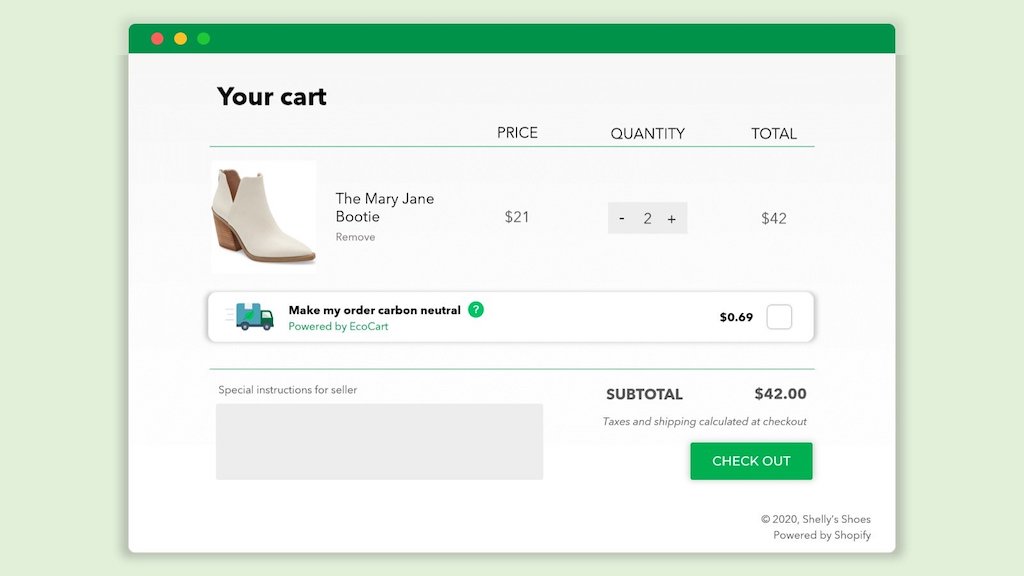This screenshot has width=1024, height=576.
Task: Remove The Mary Jane Bootie from cart
Action: [355, 237]
